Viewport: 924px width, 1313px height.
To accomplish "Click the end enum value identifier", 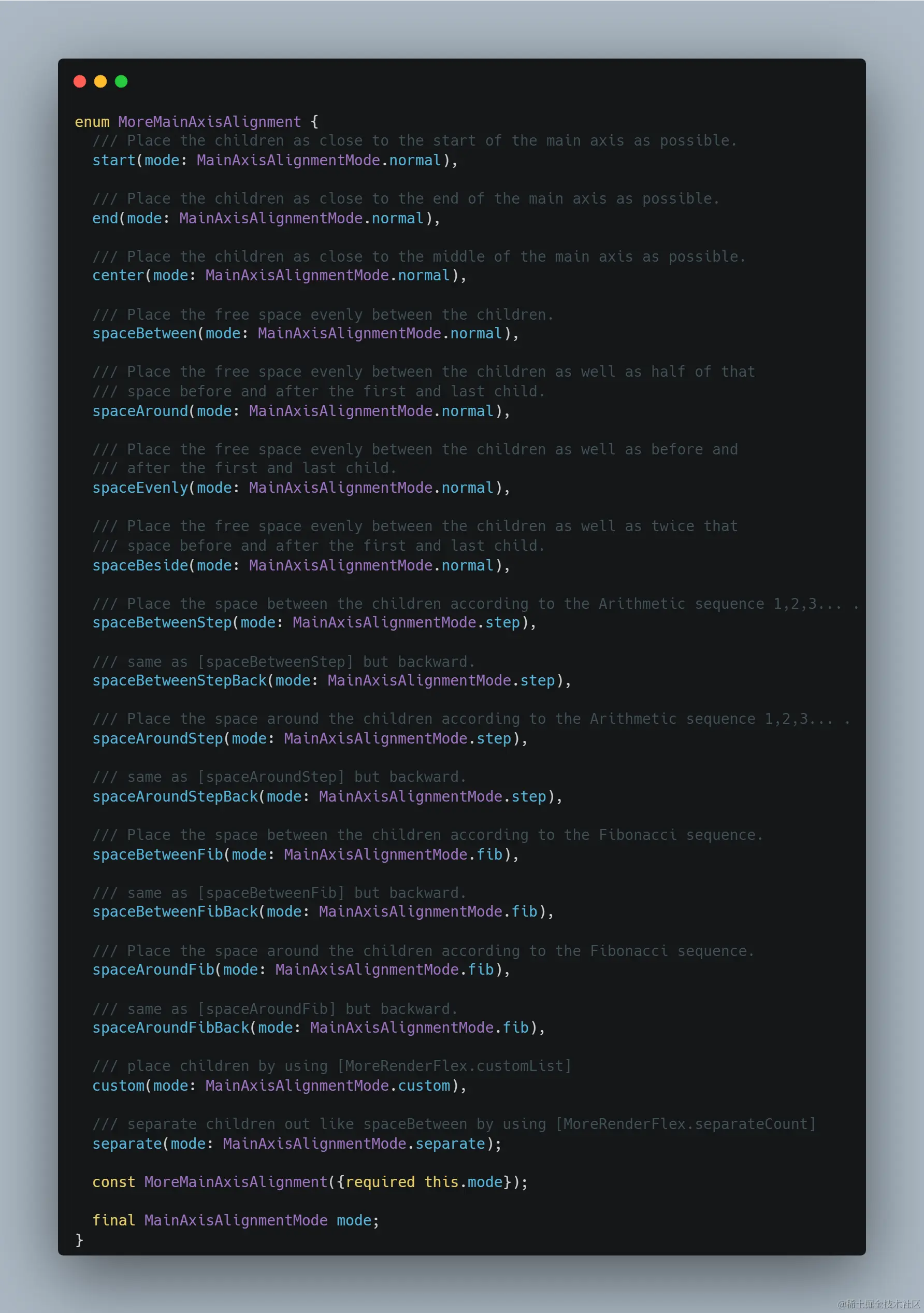I will [106, 219].
